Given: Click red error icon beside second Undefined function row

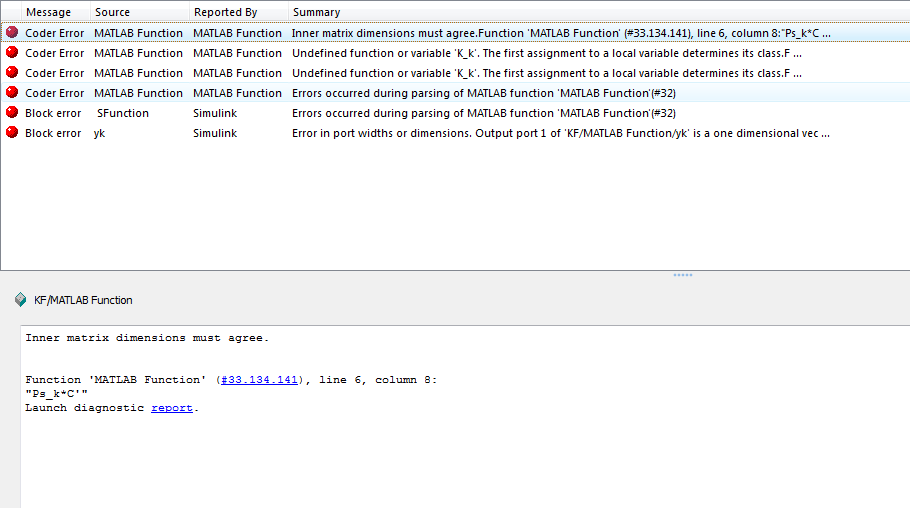Looking at the screenshot, I should [12, 73].
